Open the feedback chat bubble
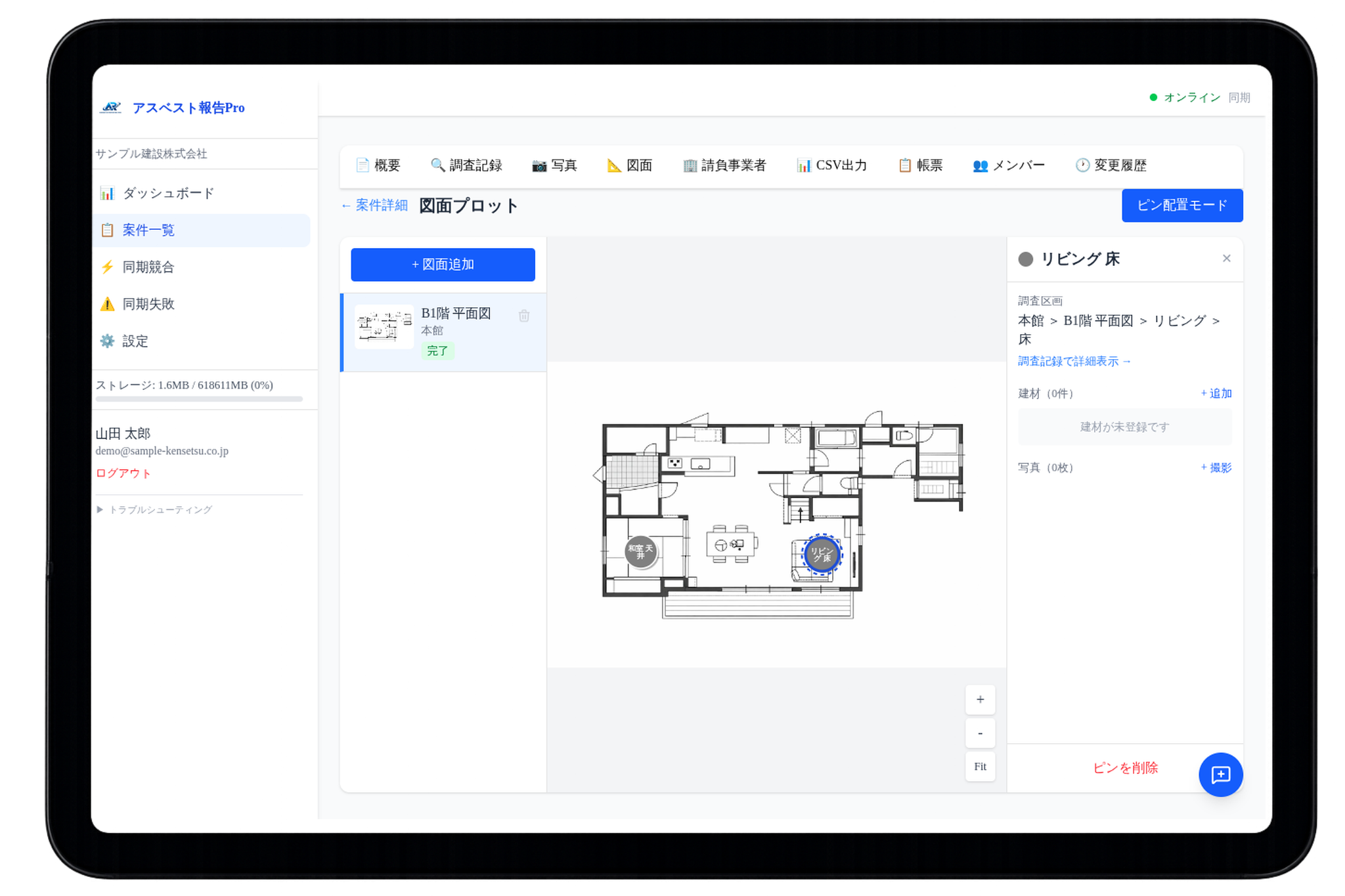 coord(1220,775)
